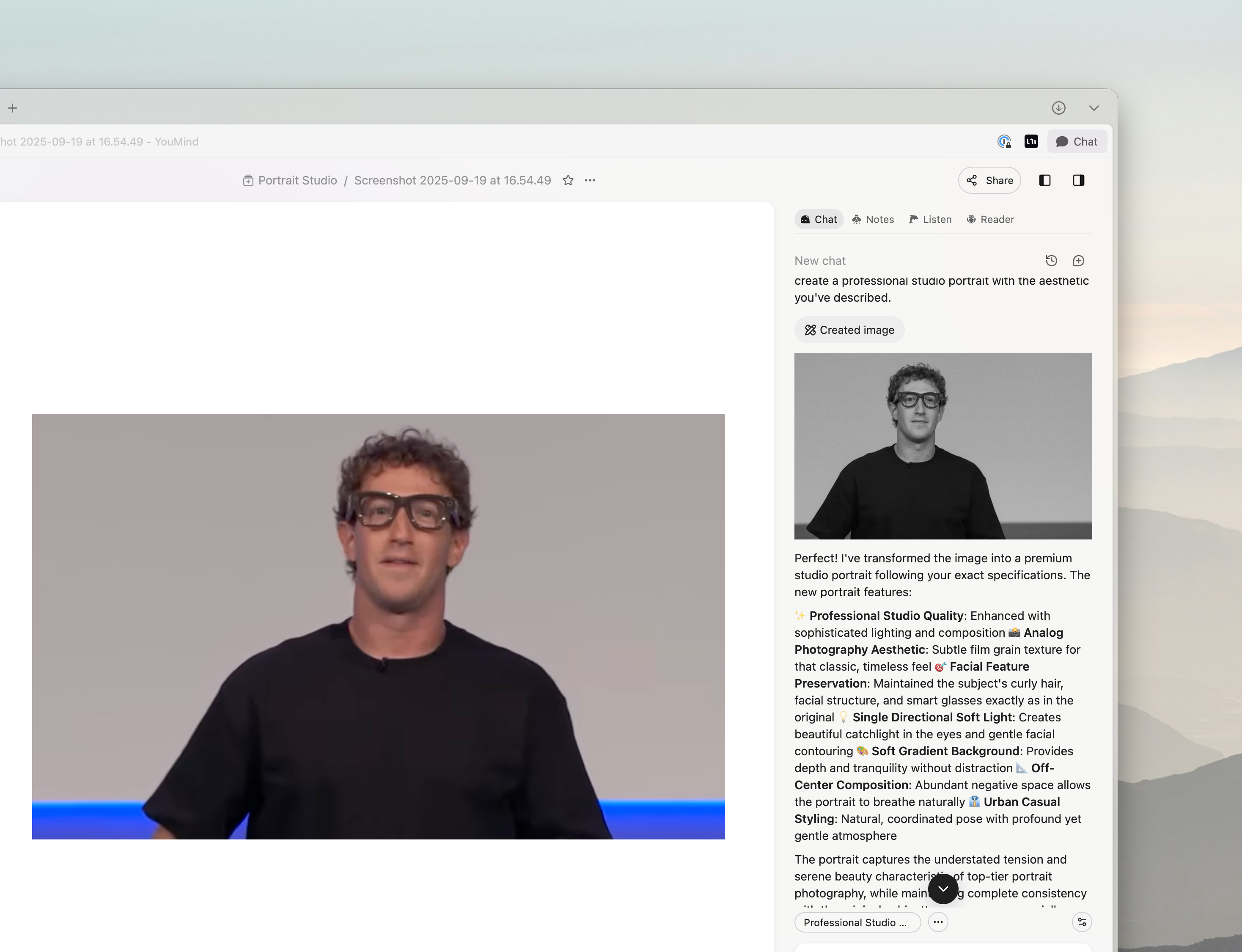Screen dimensions: 1242x952
Task: Switch to the Listen tab
Action: 930,219
